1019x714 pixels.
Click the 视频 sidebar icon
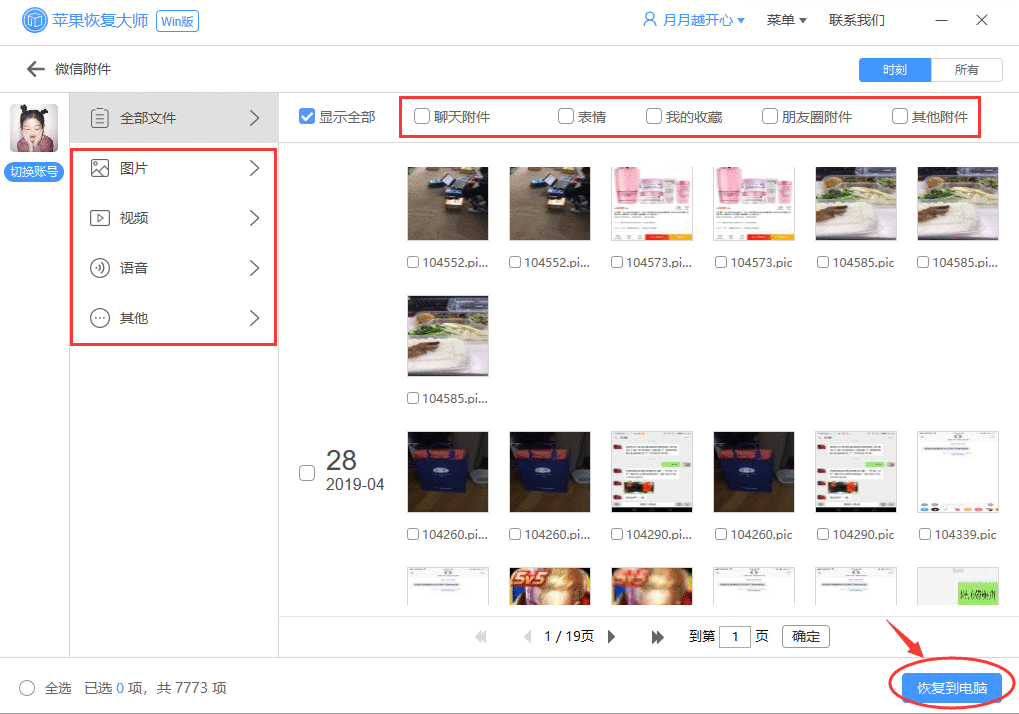99,217
